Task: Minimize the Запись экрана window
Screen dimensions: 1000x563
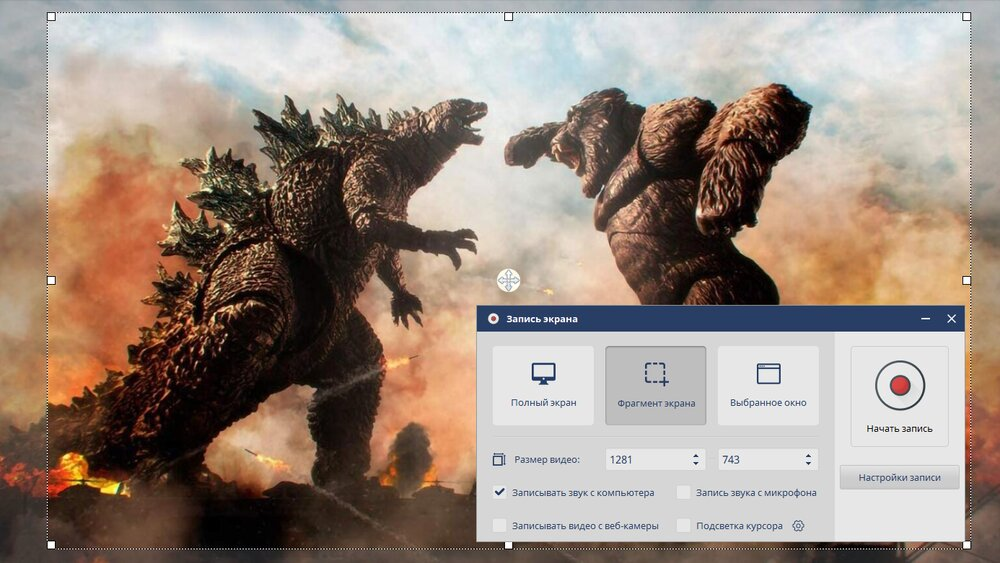Action: (x=925, y=318)
